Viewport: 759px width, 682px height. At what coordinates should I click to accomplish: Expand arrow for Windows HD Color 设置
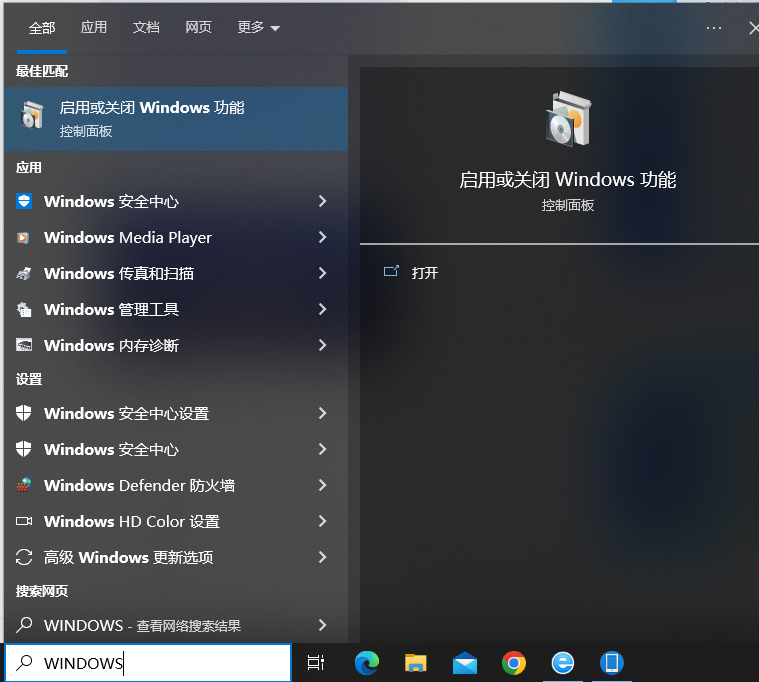322,522
